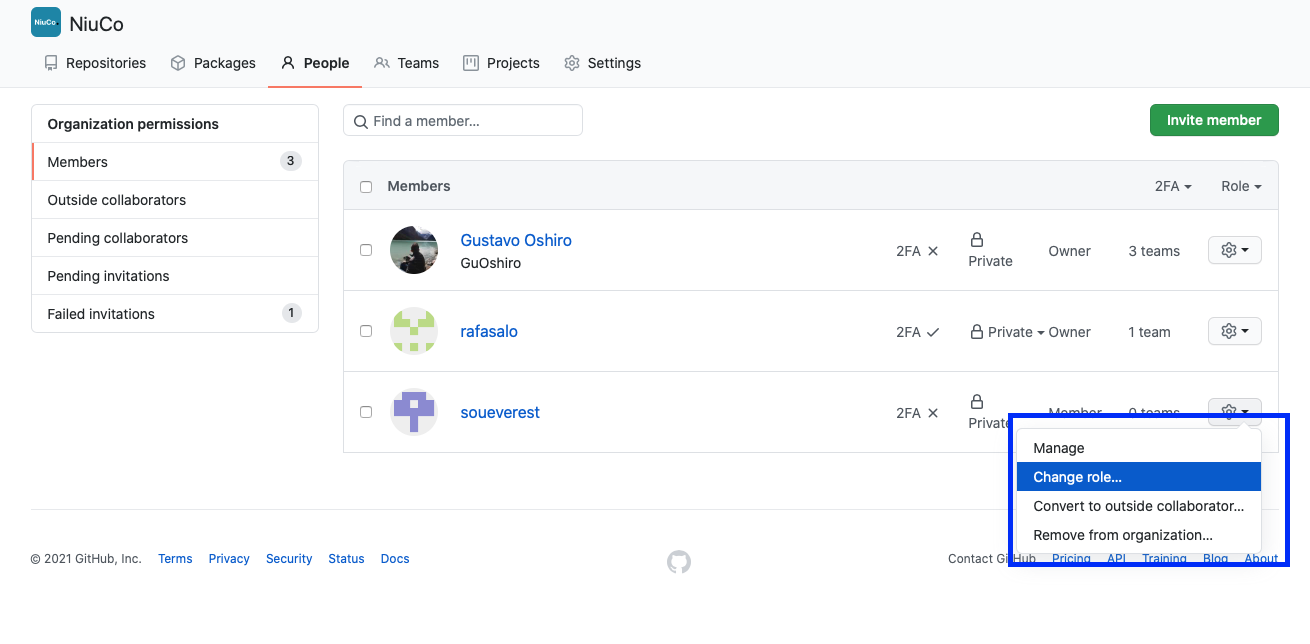The height and width of the screenshot is (644, 1310).
Task: Open gear menu for rafasalo
Action: tap(1235, 331)
